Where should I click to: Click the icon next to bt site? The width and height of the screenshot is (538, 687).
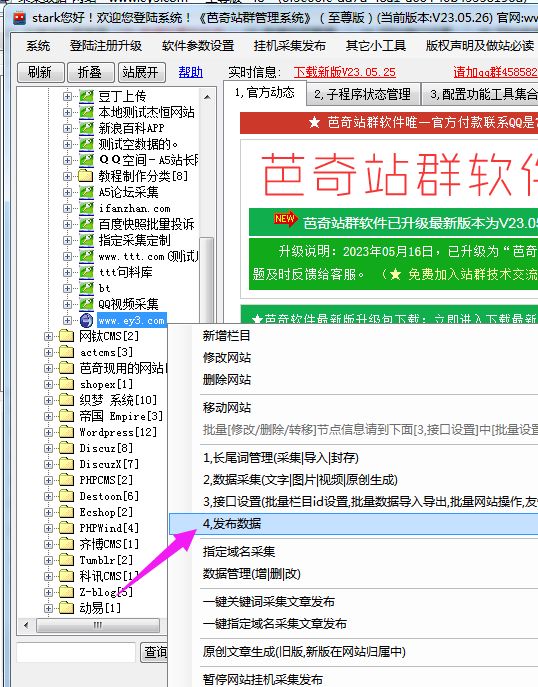pos(86,288)
